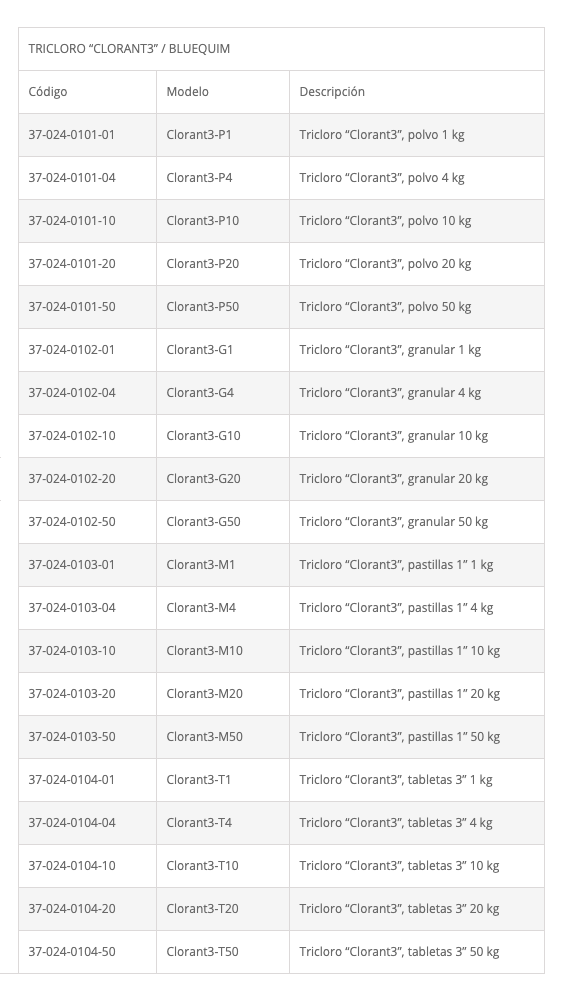
Task: Select description for granular 1 kg
Action: tap(390, 350)
